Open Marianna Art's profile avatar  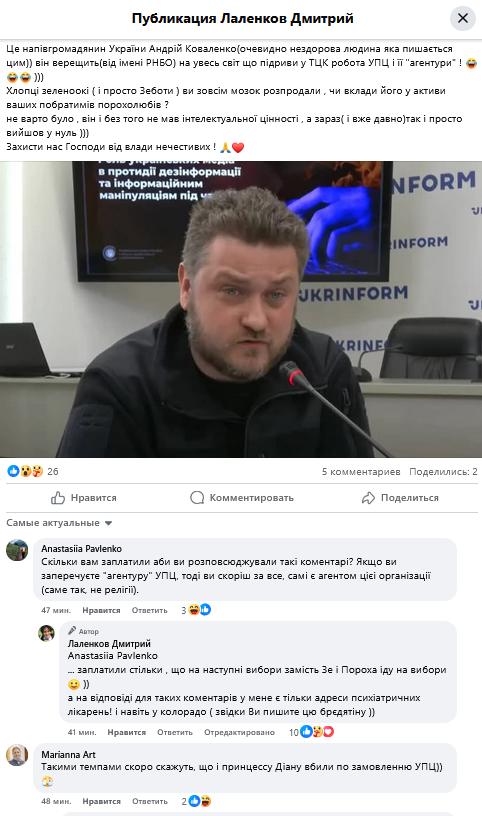click(x=17, y=755)
